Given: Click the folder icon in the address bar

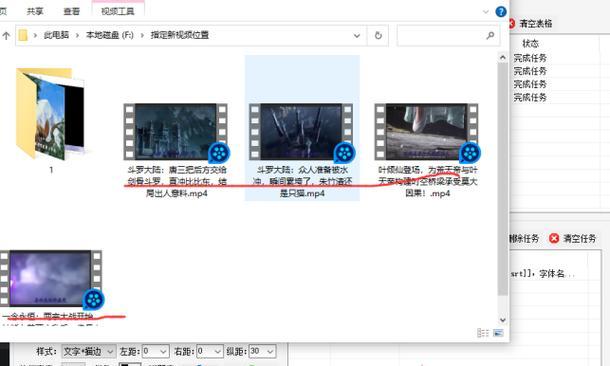Looking at the screenshot, I should coord(23,35).
